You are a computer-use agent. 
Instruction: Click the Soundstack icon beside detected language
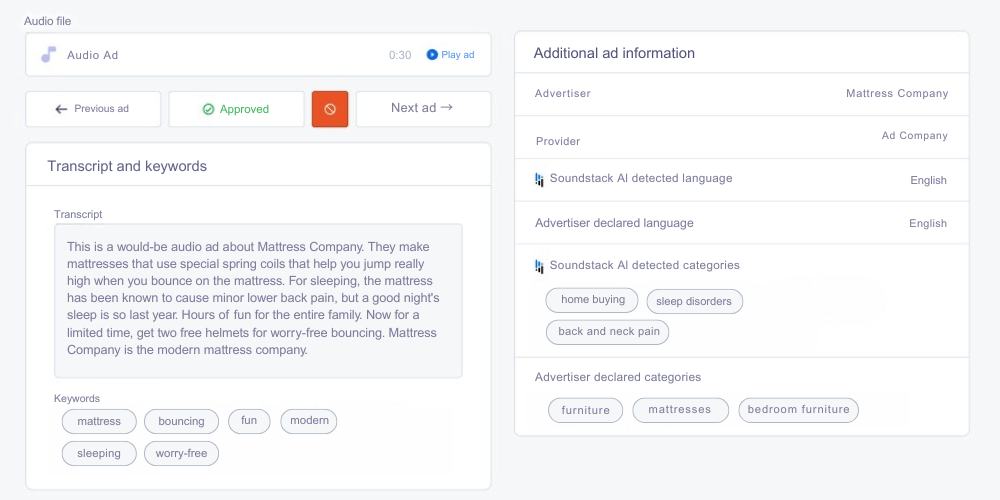point(539,179)
